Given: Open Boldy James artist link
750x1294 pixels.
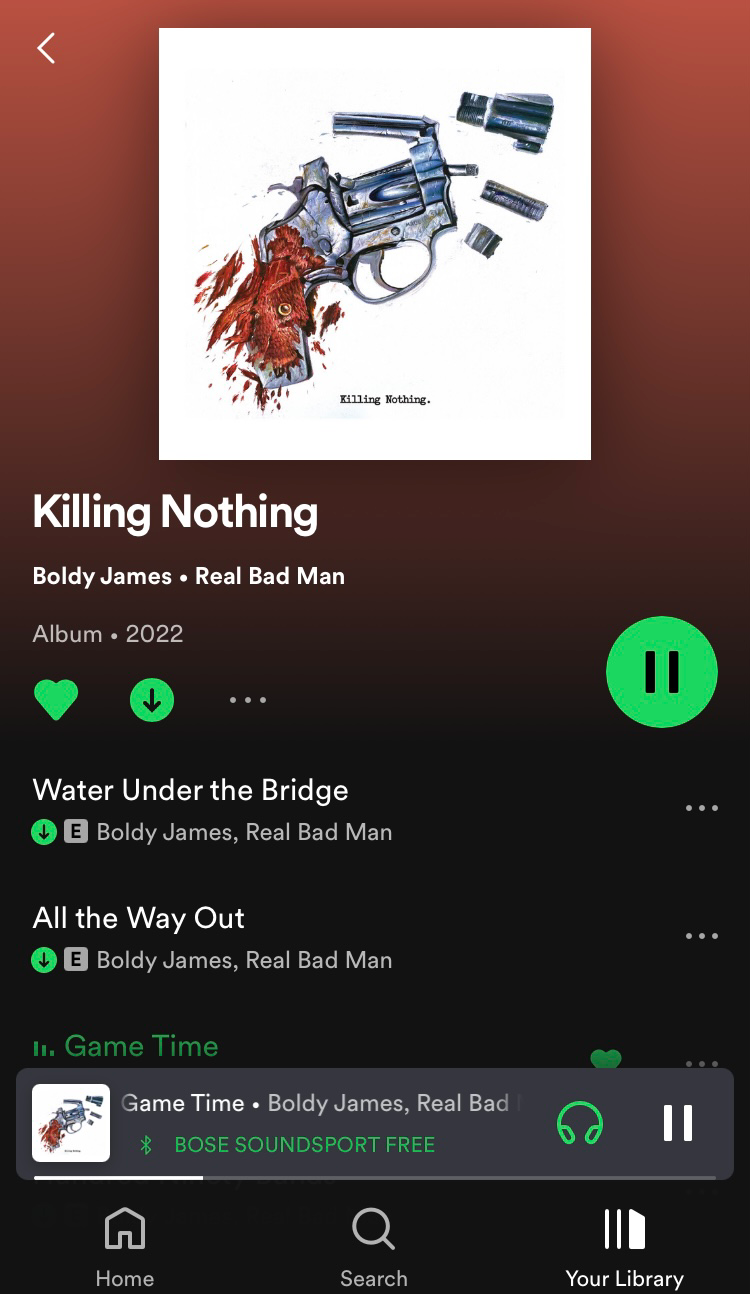Looking at the screenshot, I should [x=102, y=577].
